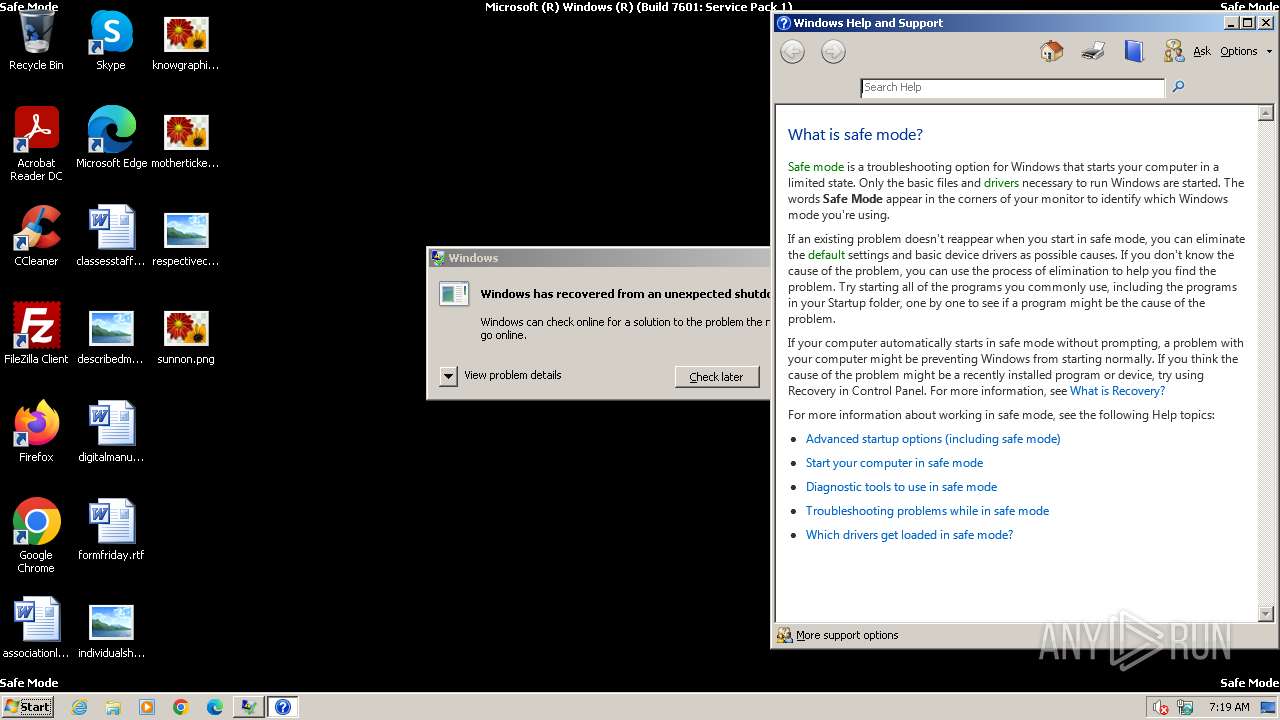This screenshot has width=1280, height=720.
Task: Click the Windows dialog title bar
Action: [x=600, y=258]
